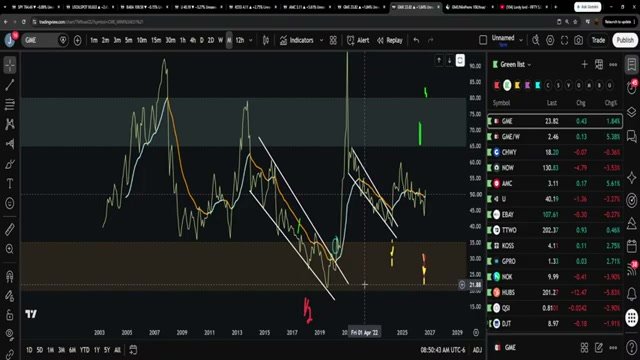Open the chart type candles selector
The height and width of the screenshot is (360, 640).
(x=266, y=40)
